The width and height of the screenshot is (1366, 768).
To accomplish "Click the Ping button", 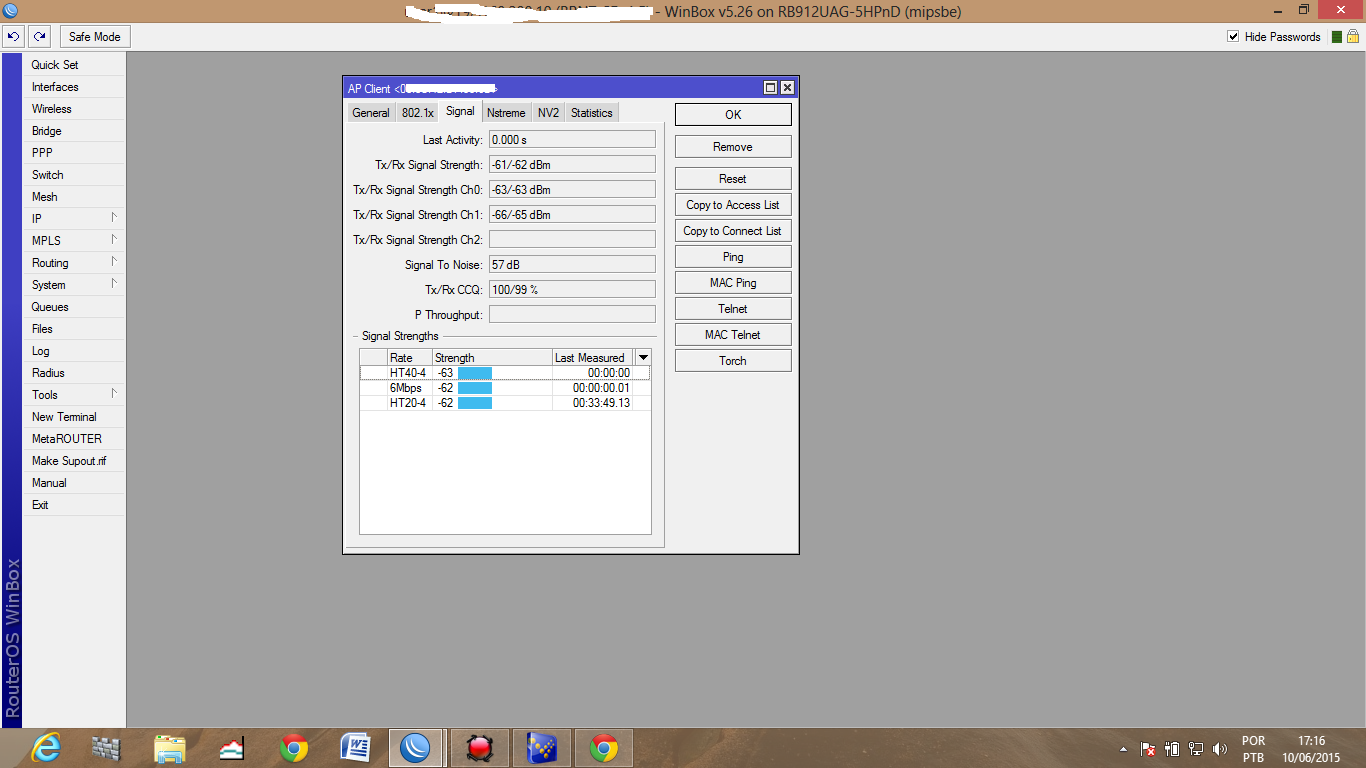I will tap(733, 257).
